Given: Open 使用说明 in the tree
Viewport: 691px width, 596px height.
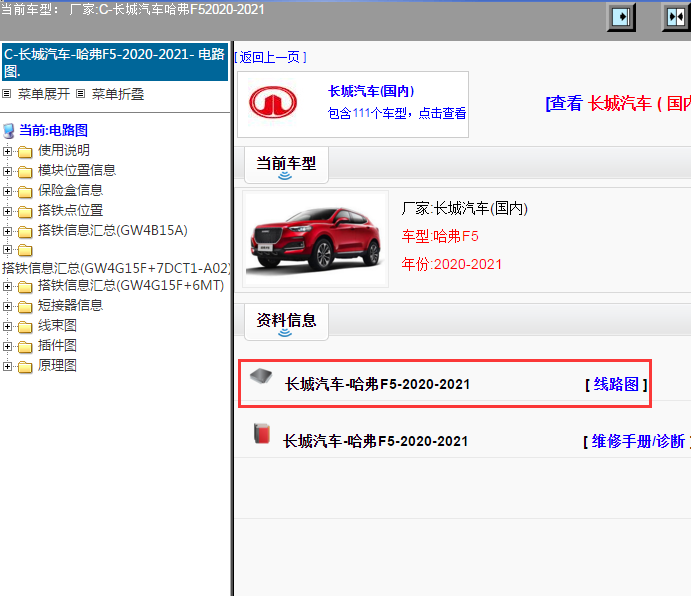Looking at the screenshot, I should 64,150.
